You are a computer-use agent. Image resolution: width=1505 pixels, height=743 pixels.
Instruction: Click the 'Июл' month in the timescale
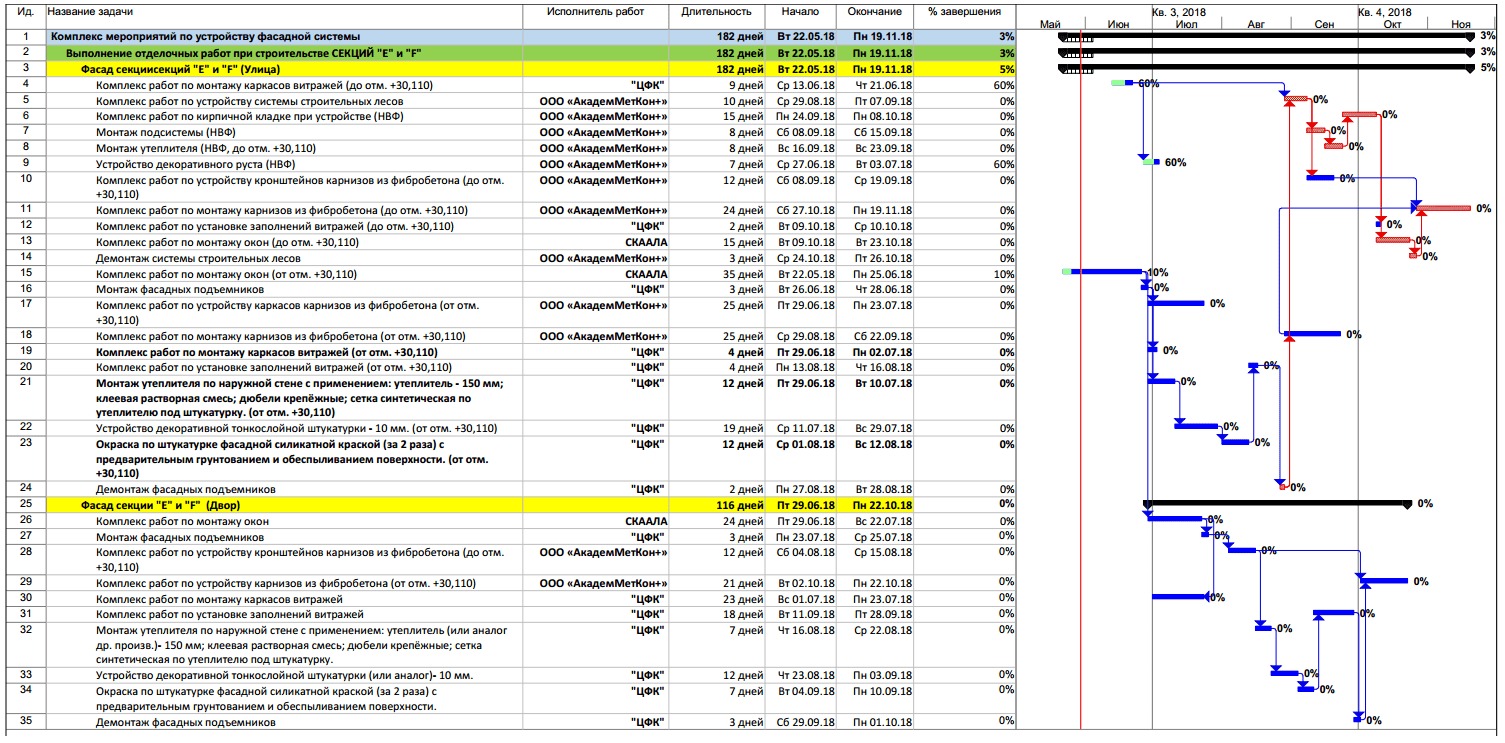point(1187,23)
